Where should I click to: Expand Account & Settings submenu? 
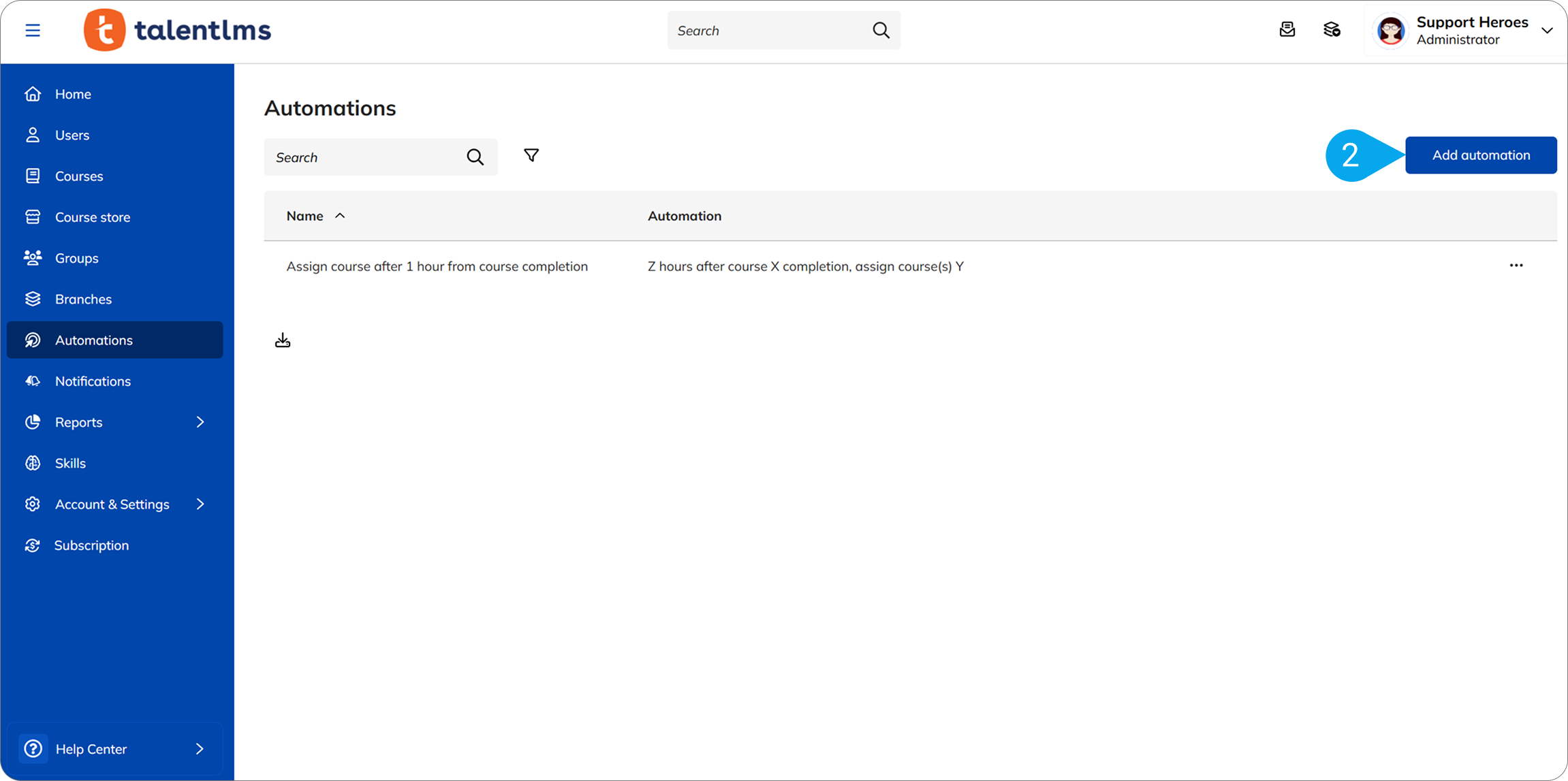(x=200, y=505)
